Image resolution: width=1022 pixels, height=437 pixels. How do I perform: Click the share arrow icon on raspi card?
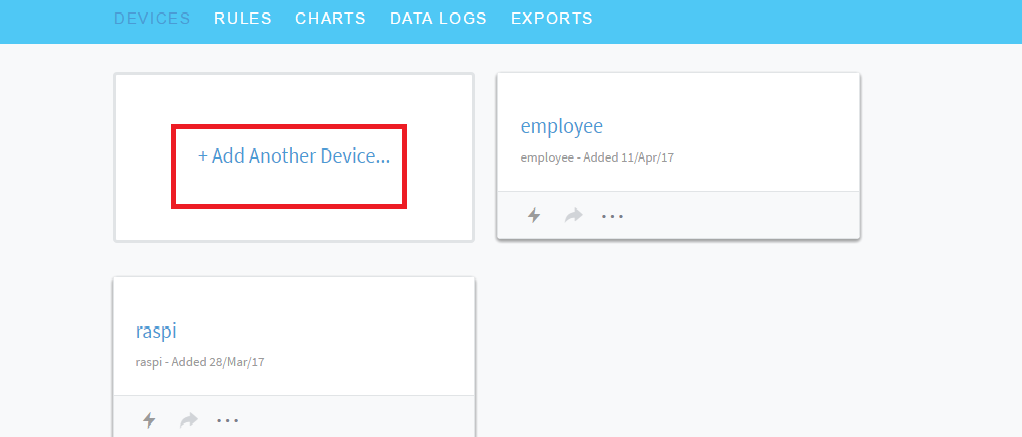[x=188, y=420]
